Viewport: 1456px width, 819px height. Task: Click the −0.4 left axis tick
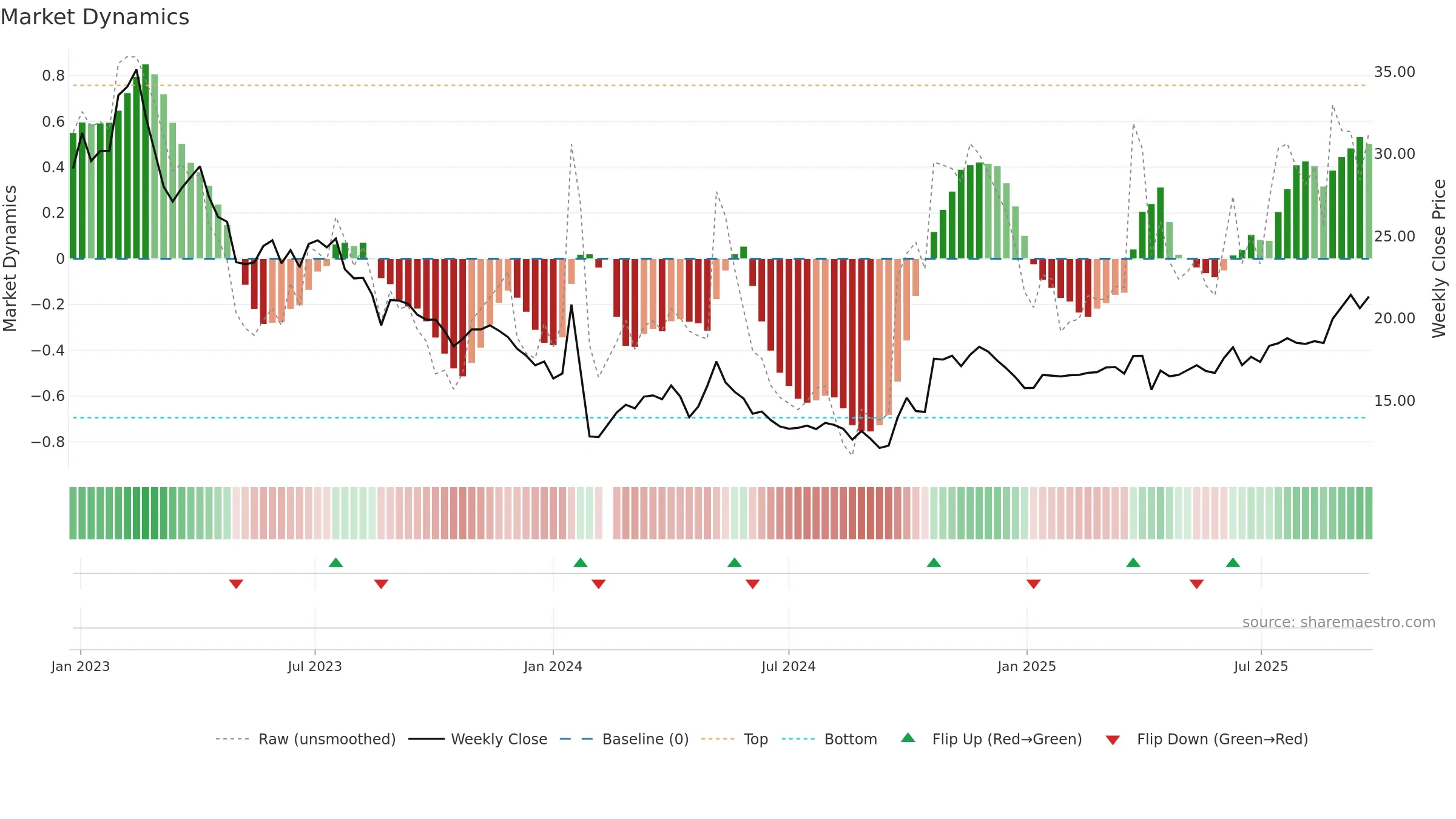[48, 350]
